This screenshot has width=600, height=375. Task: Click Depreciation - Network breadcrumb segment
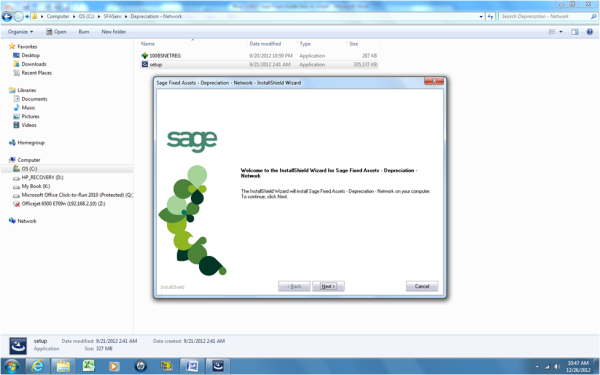coord(156,16)
